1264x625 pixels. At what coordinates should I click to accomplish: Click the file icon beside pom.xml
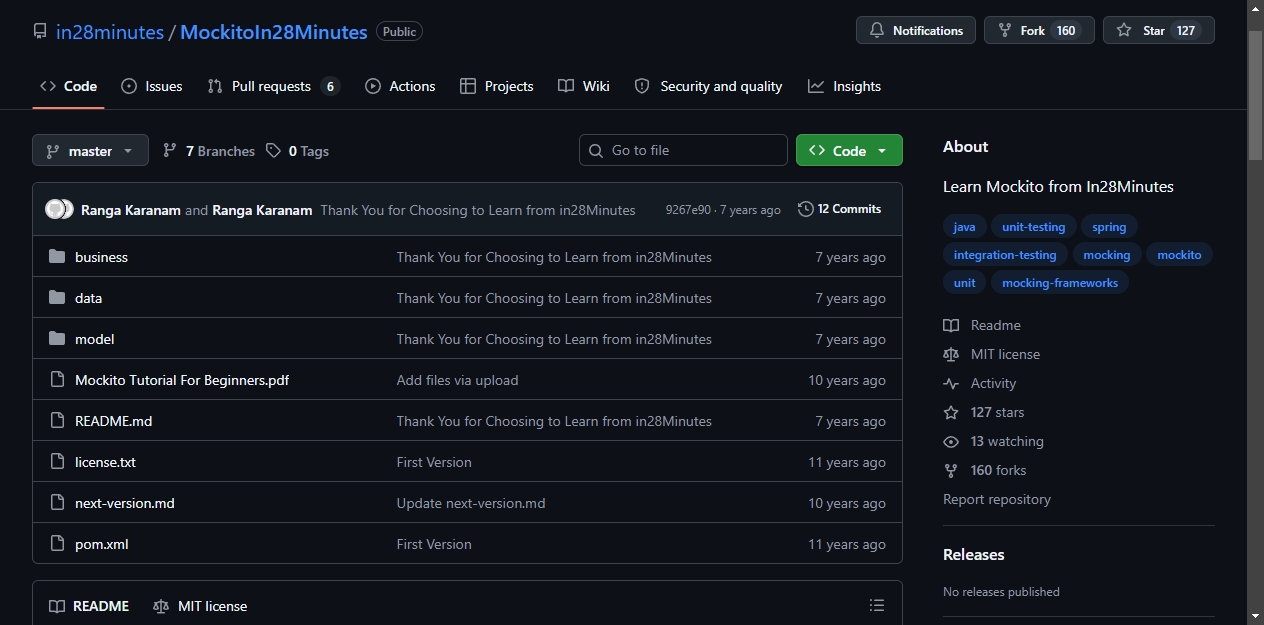click(57, 544)
